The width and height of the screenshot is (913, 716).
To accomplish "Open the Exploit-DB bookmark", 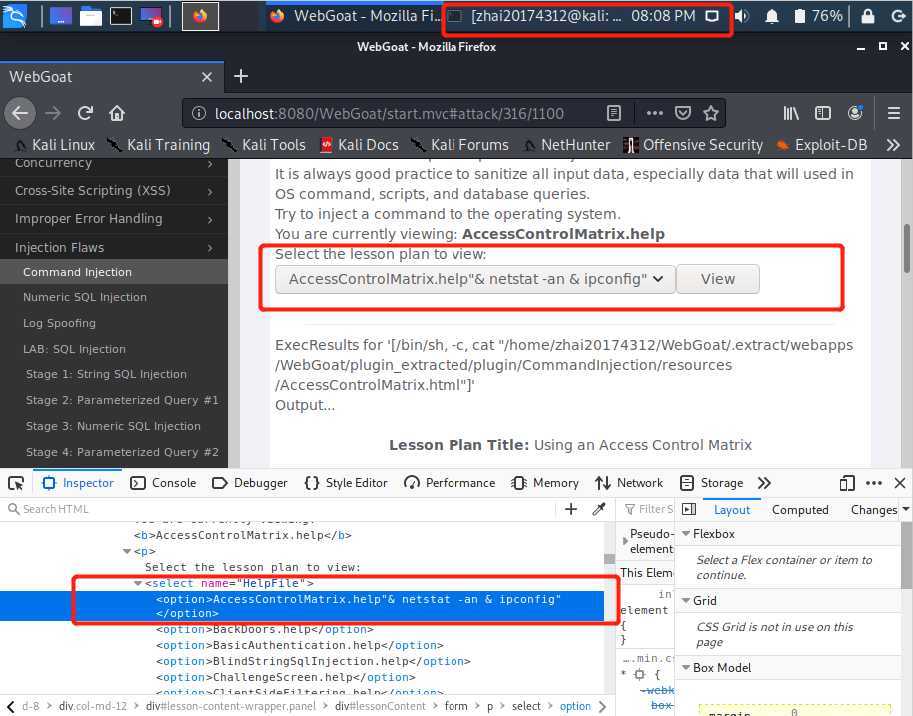I will tap(822, 144).
